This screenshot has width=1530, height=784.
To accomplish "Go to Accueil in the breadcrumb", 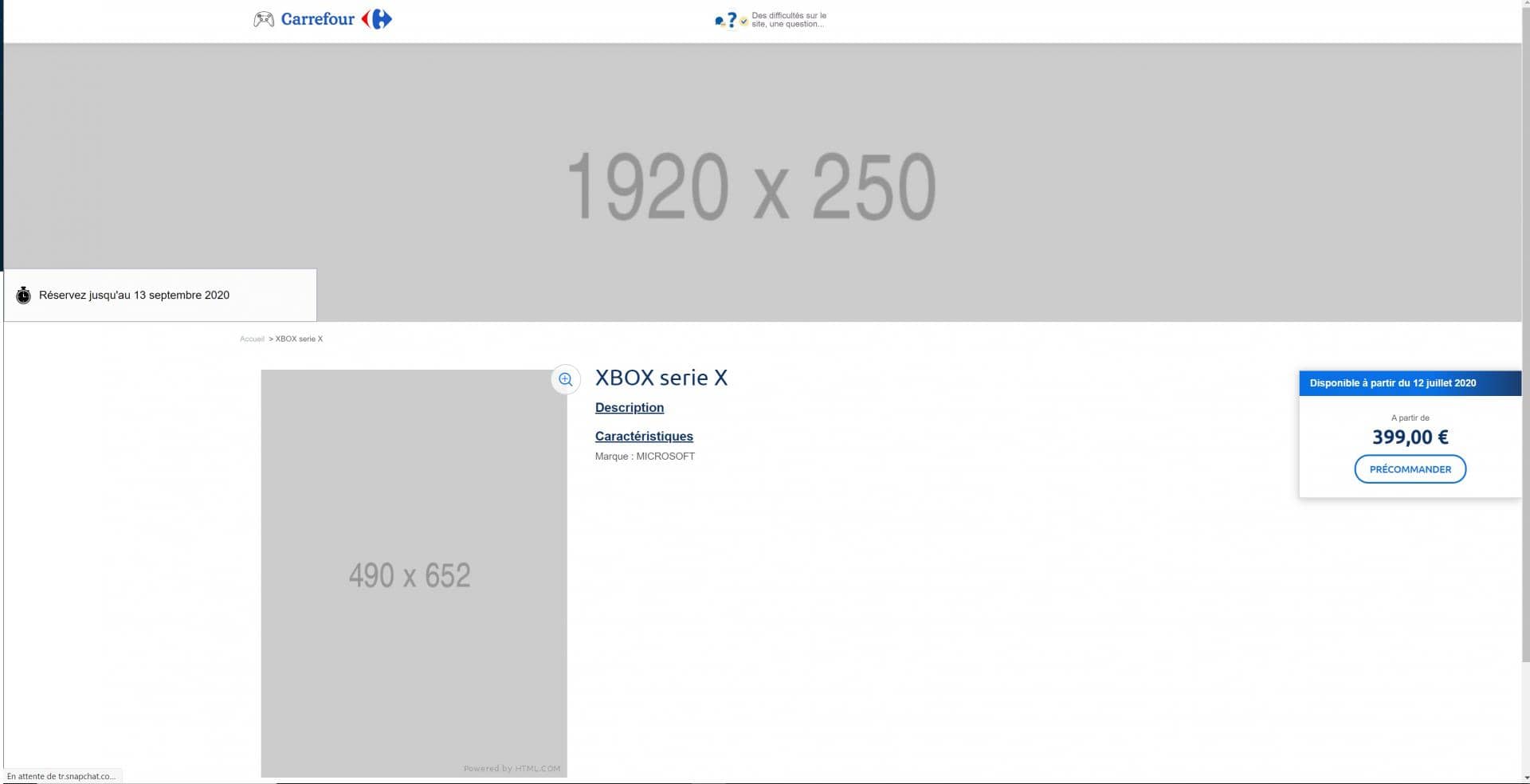I will coord(252,339).
